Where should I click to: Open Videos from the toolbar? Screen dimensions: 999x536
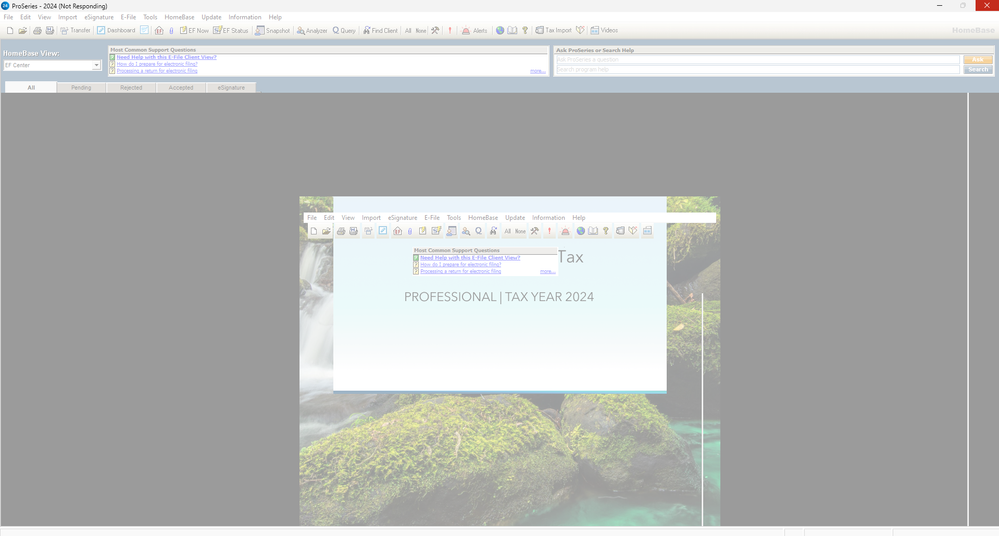pyautogui.click(x=604, y=31)
